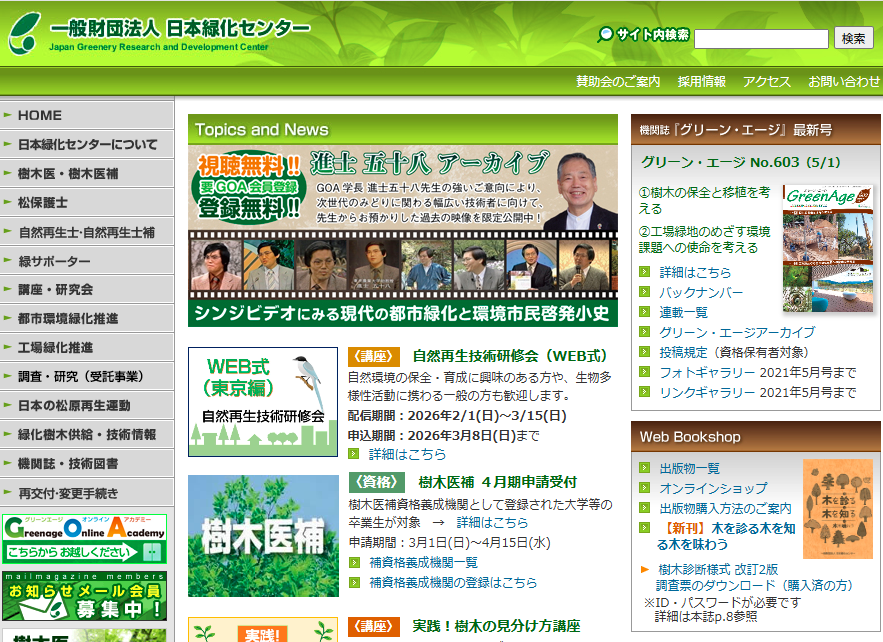Open the GreenAge magazine cover image
This screenshot has height=642, width=883.
pyautogui.click(x=826, y=248)
